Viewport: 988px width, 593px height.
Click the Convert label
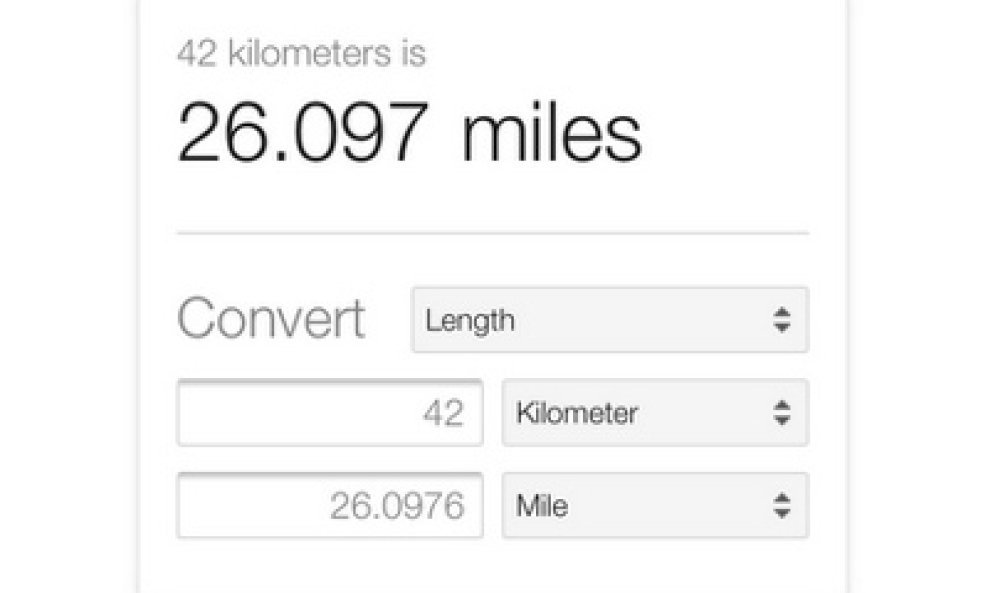(x=271, y=318)
